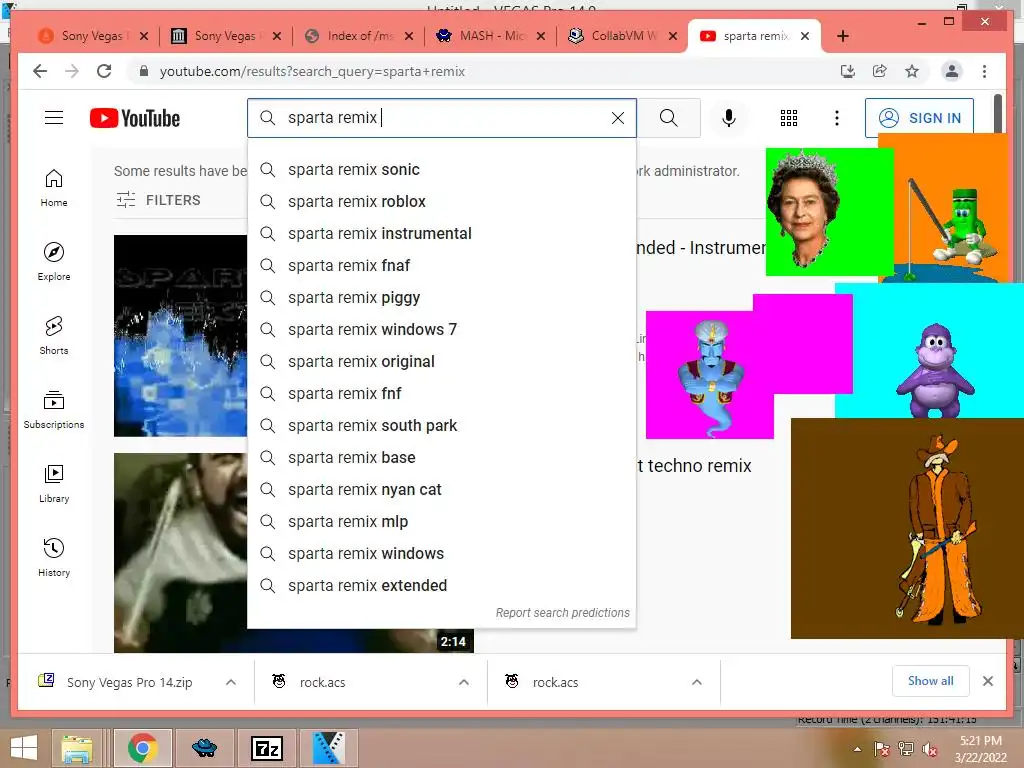The width and height of the screenshot is (1024, 768).
Task: Click the Chrome address bar URL
Action: pos(312,71)
